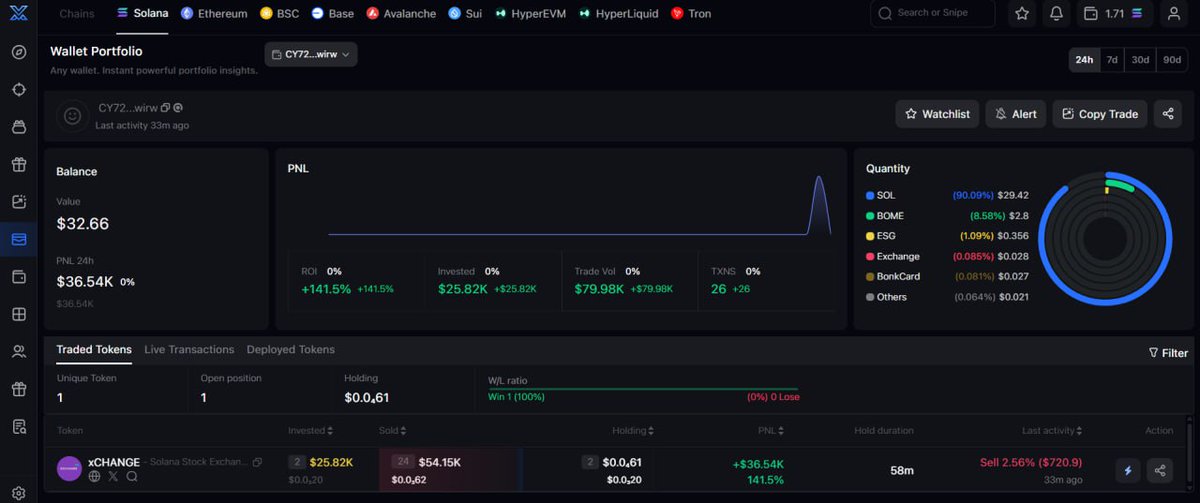
Task: Click the @ icon next to wallet address
Action: (x=177, y=107)
